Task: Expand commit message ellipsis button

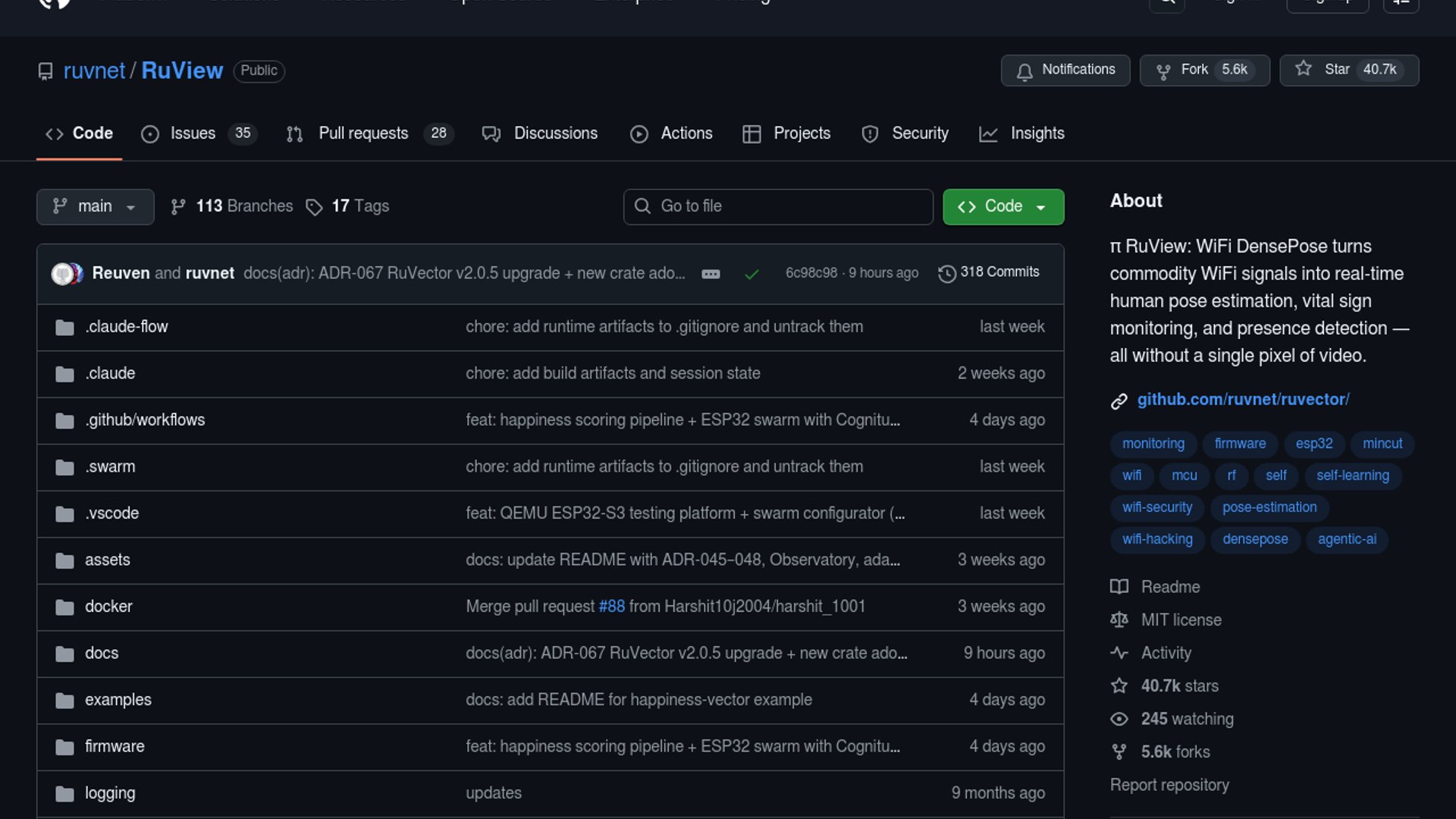Action: 711,274
